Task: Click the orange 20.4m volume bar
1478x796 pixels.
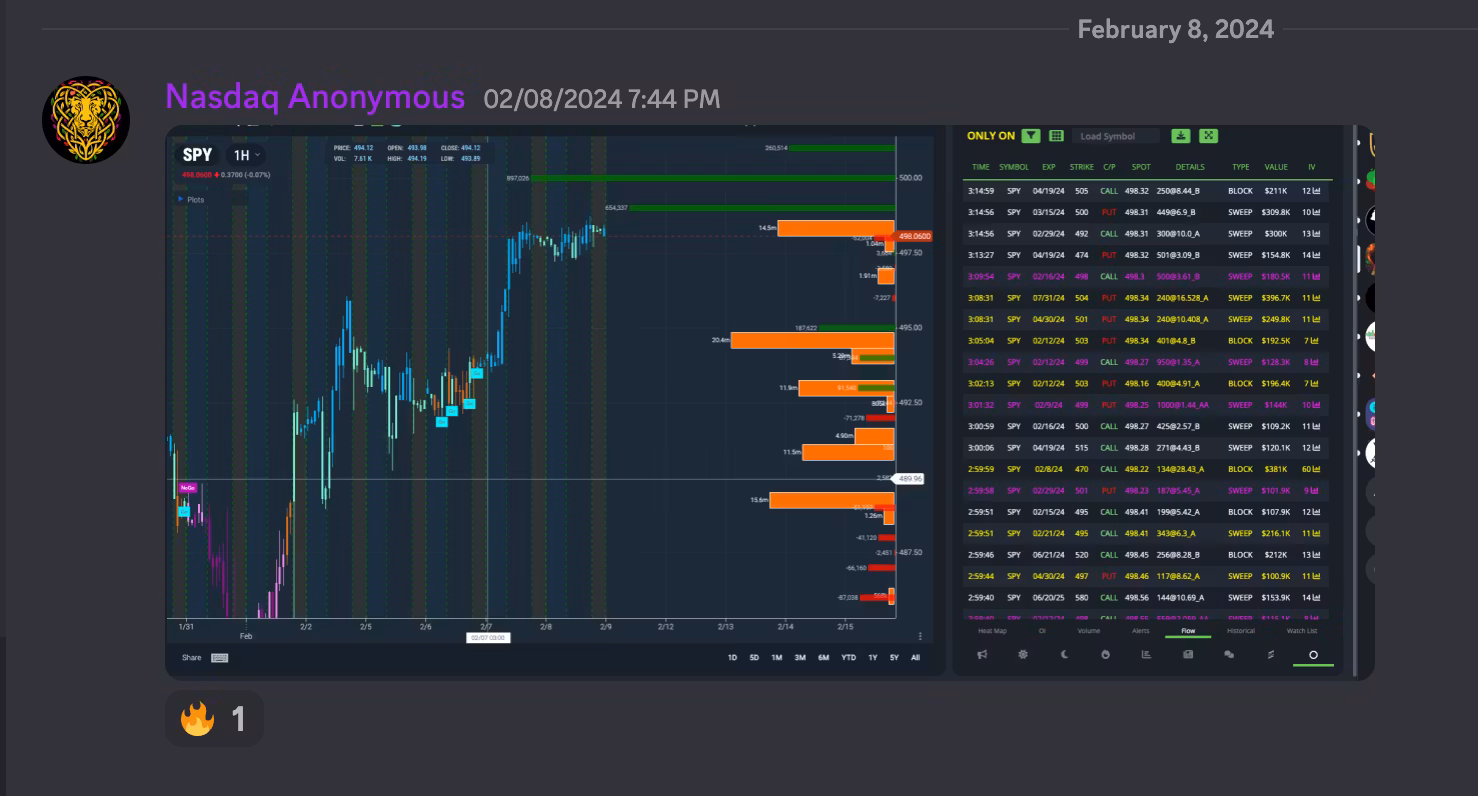Action: (x=812, y=340)
